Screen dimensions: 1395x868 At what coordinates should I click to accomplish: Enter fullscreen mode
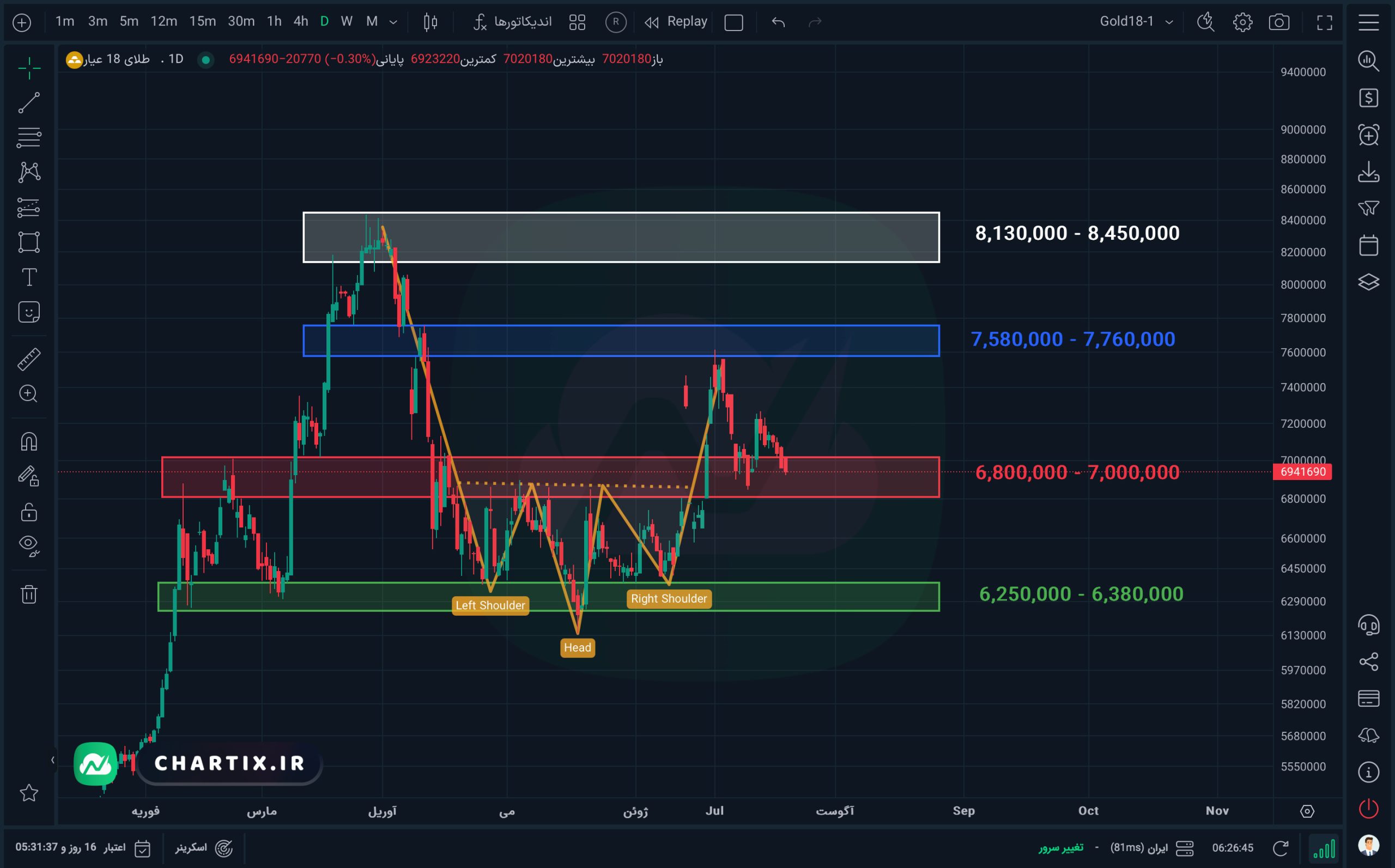1324,22
